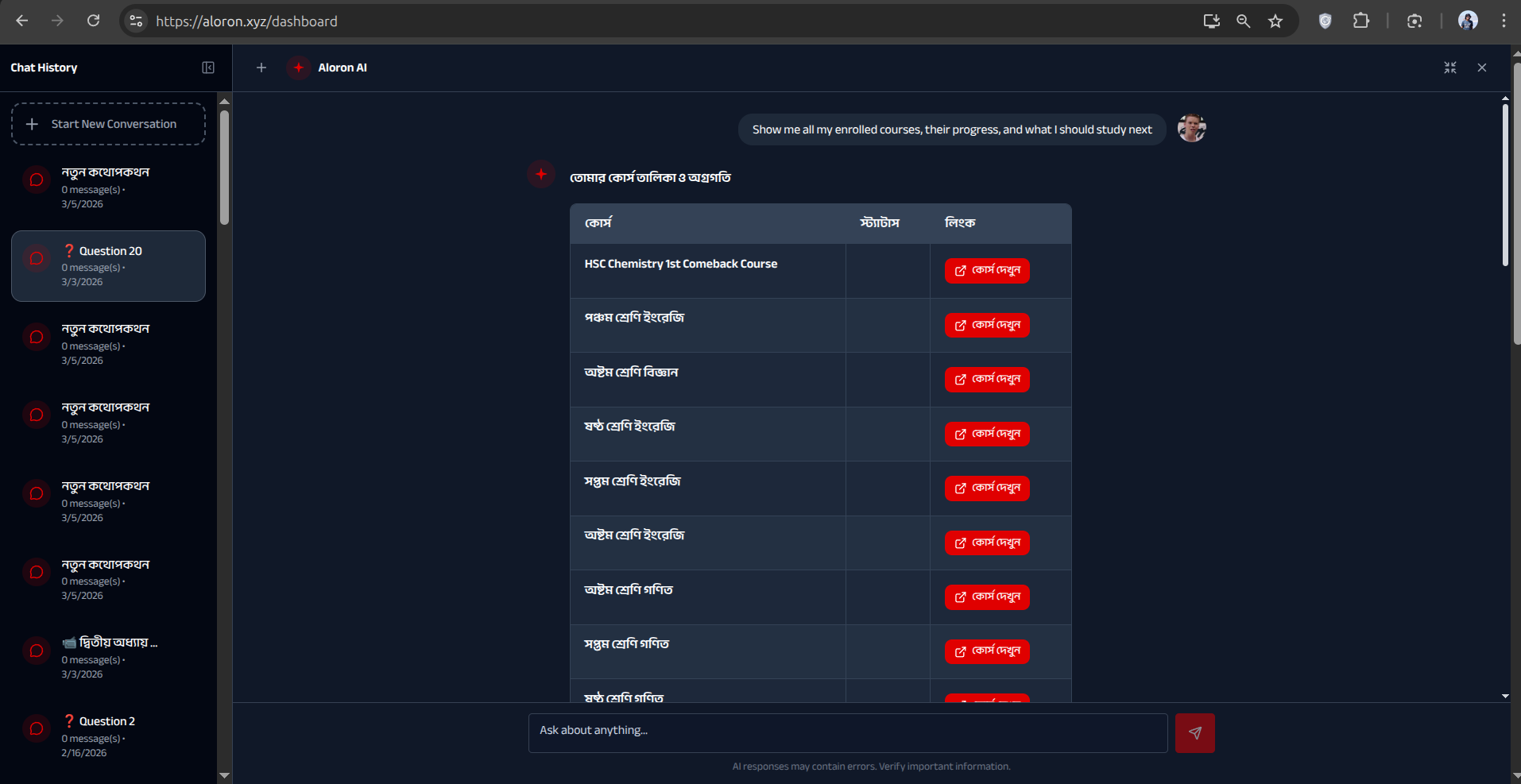This screenshot has height=784, width=1521.
Task: Reload the page
Action: pyautogui.click(x=93, y=21)
